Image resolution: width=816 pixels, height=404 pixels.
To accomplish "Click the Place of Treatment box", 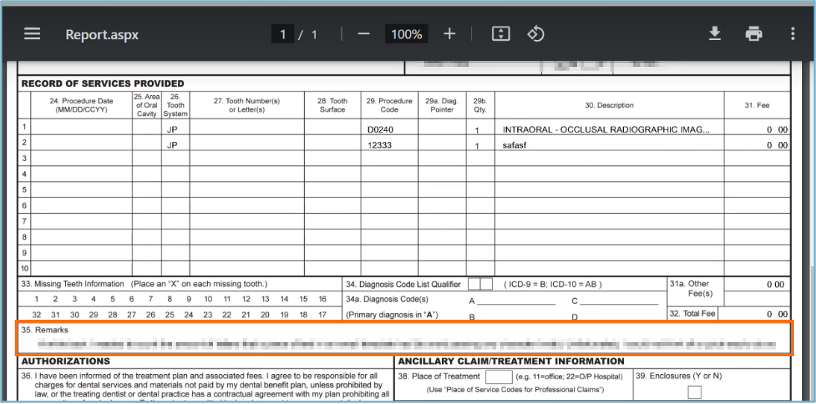I will [x=498, y=377].
